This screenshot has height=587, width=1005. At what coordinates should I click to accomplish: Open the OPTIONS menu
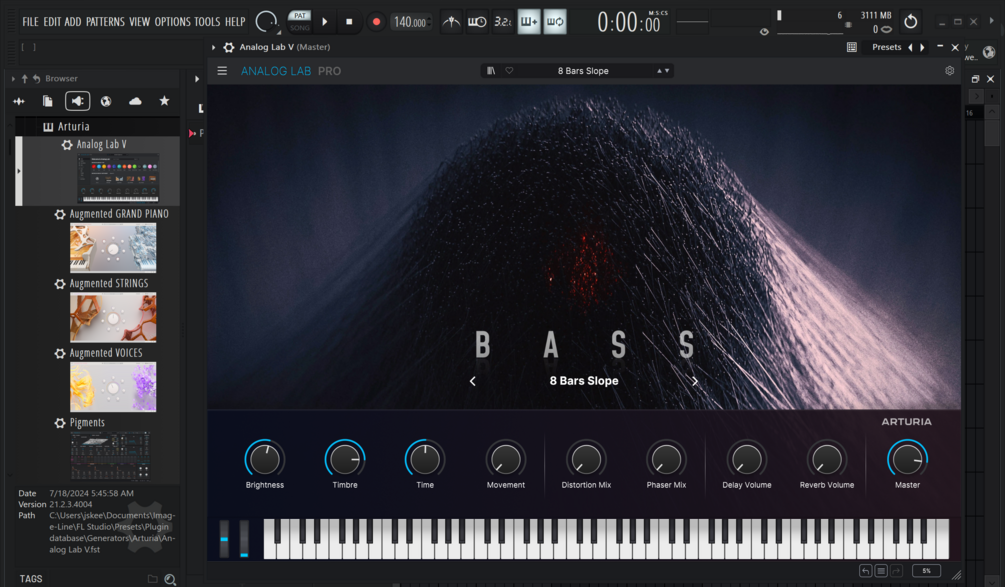pos(172,22)
